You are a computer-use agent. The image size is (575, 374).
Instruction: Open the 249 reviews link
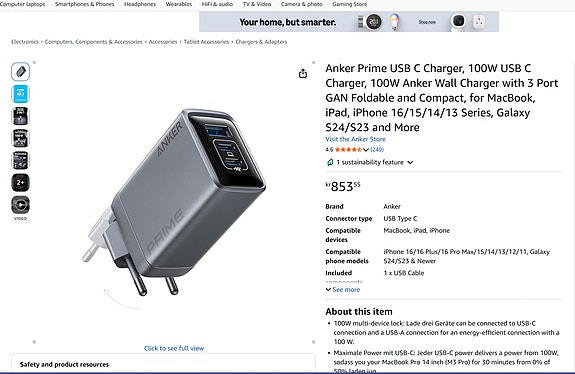[x=377, y=150]
